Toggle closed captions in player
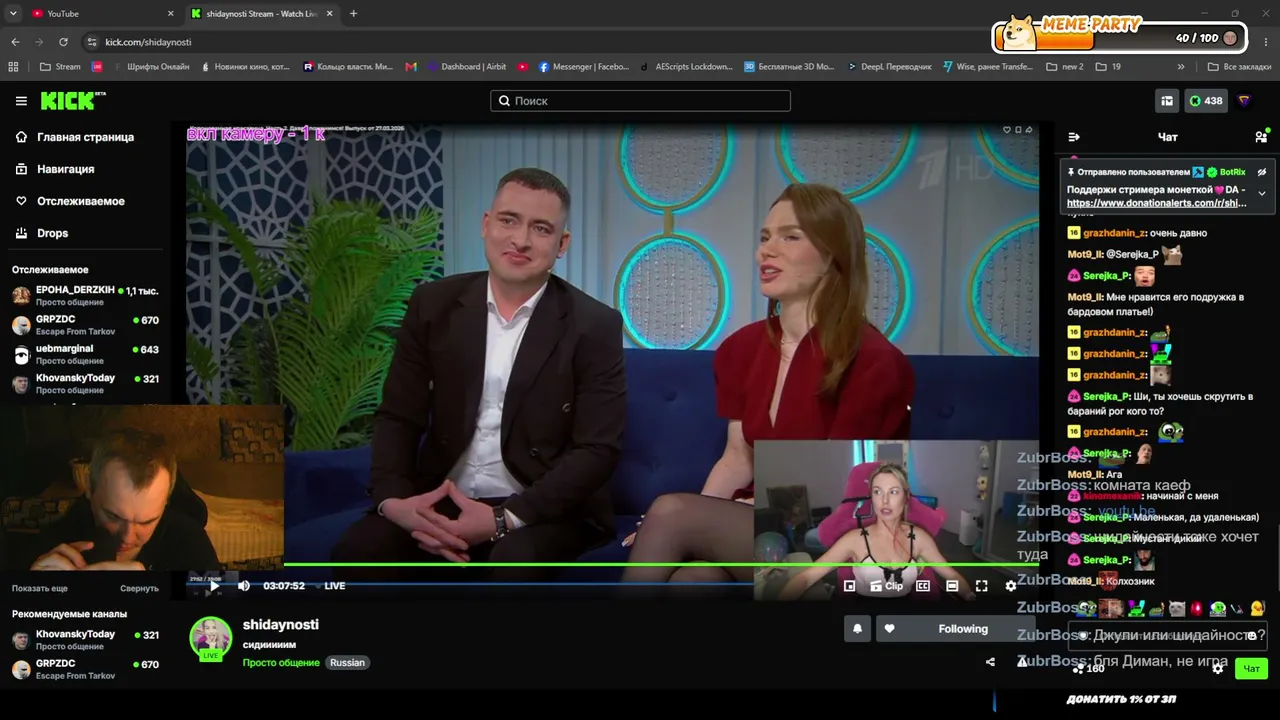 (x=923, y=586)
